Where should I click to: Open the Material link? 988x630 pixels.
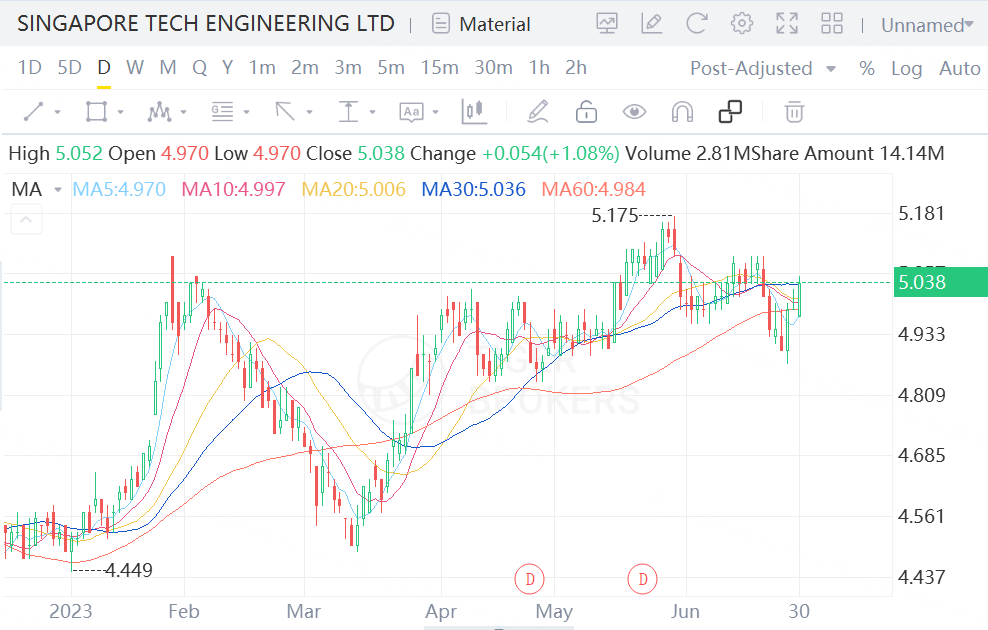click(x=483, y=24)
